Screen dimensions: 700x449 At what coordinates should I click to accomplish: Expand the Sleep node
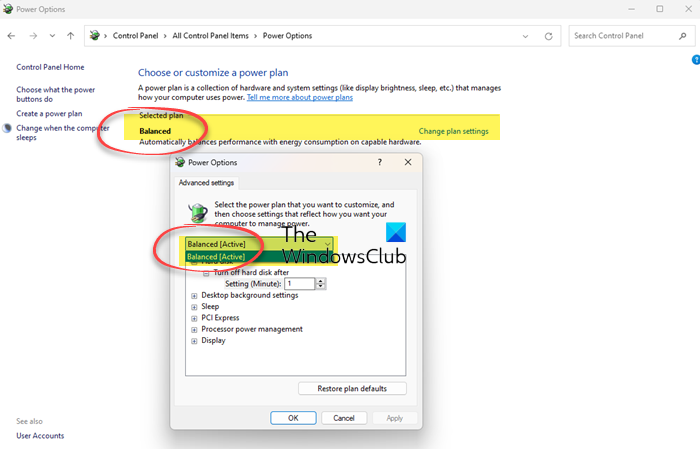click(194, 307)
